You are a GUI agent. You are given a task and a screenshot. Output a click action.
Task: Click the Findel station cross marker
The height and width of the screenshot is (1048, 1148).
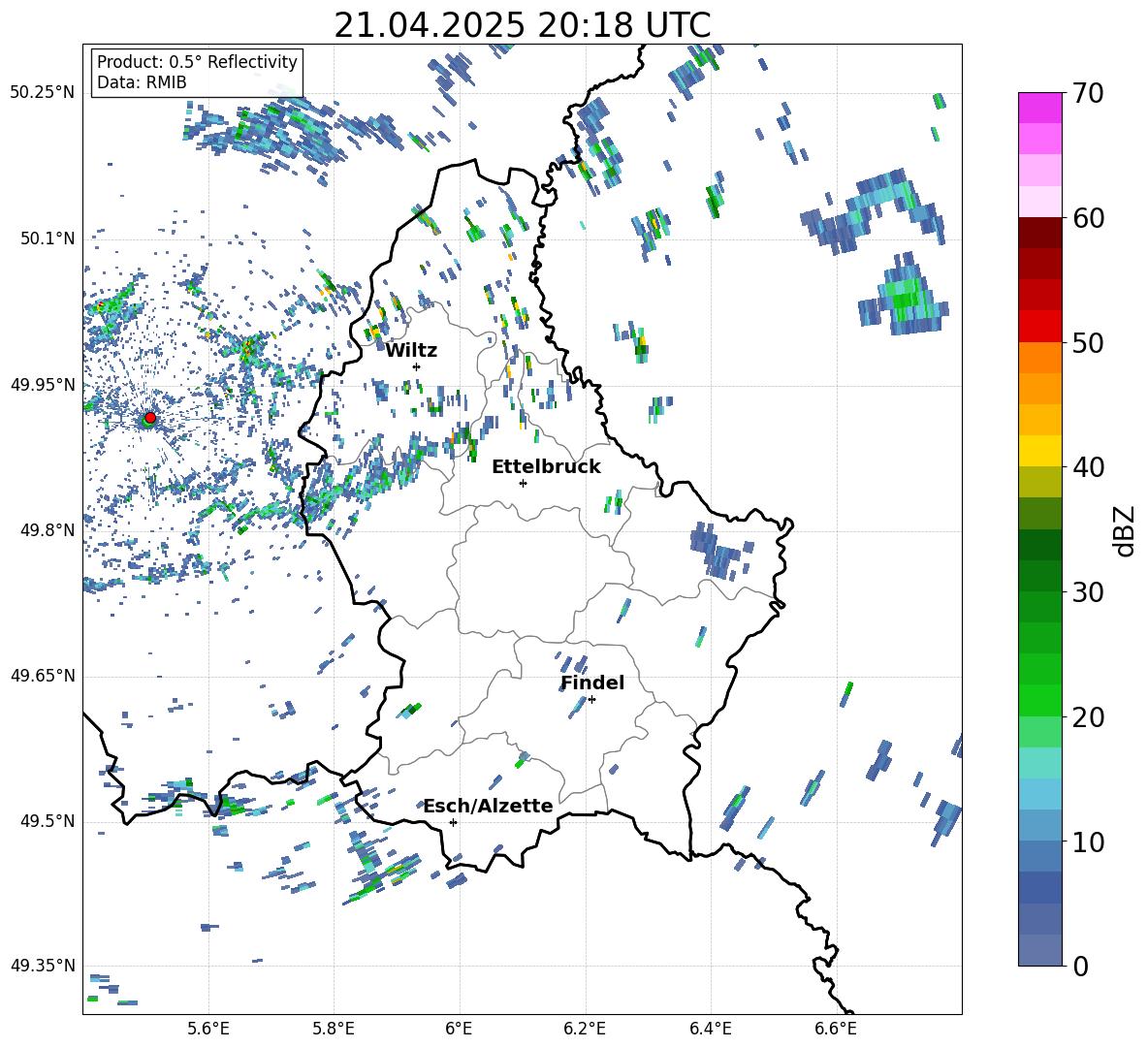pyautogui.click(x=591, y=700)
